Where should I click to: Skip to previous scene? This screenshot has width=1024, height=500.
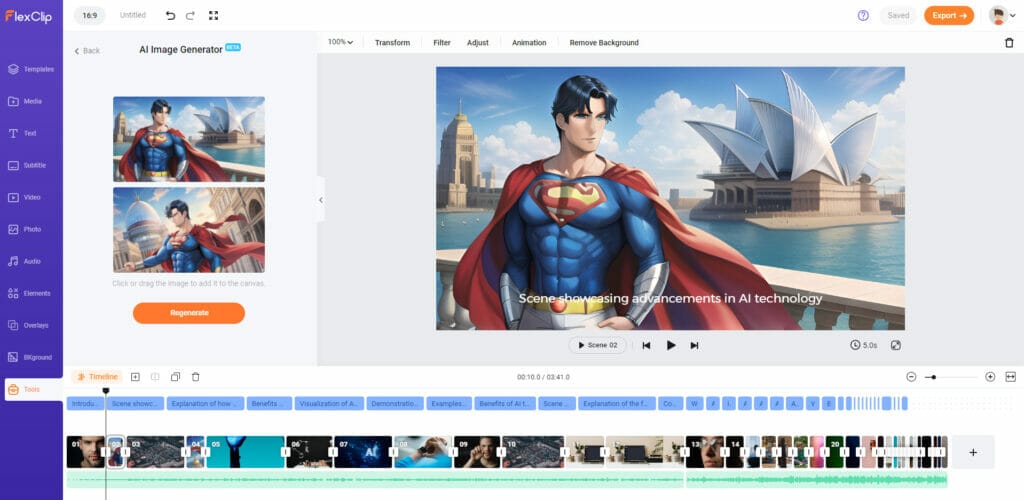point(647,345)
